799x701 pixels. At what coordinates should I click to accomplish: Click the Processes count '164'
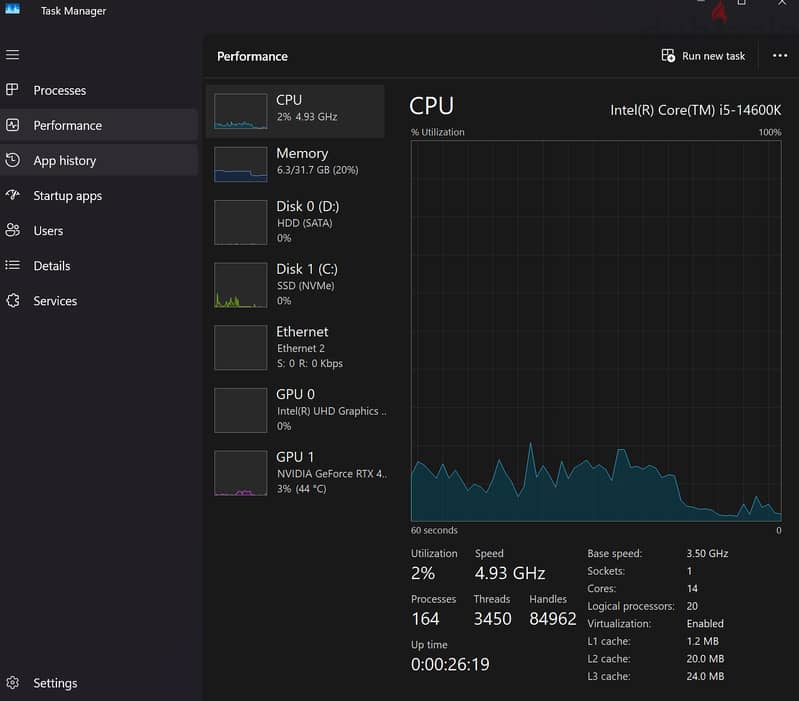click(x=425, y=618)
